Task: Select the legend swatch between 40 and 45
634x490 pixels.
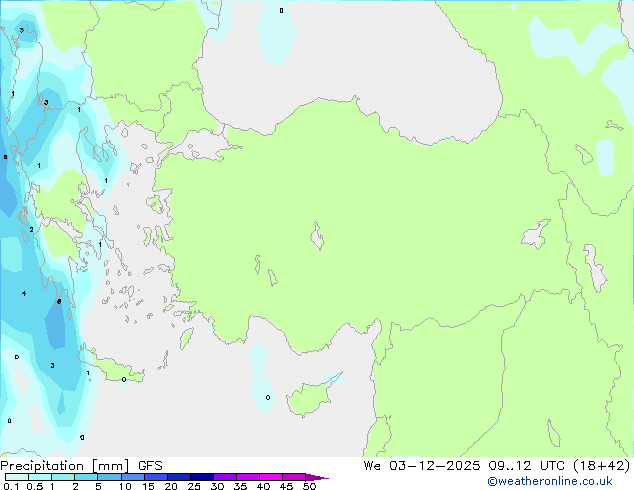Action: click(271, 477)
